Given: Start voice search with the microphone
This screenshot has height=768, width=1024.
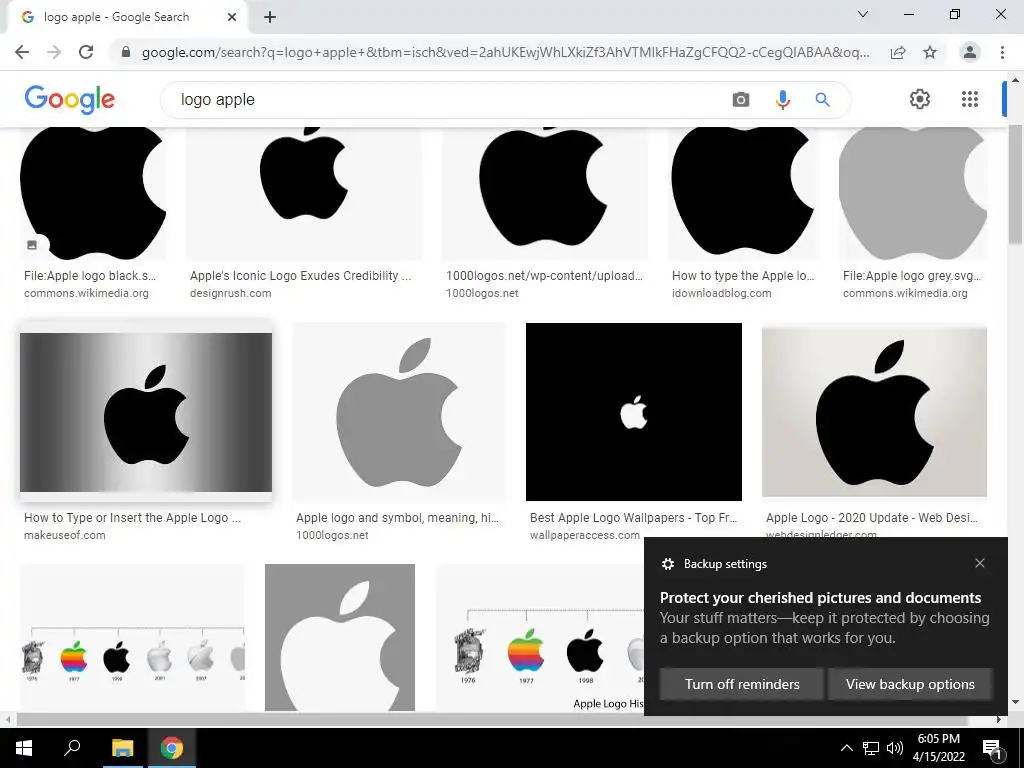Looking at the screenshot, I should (x=782, y=99).
